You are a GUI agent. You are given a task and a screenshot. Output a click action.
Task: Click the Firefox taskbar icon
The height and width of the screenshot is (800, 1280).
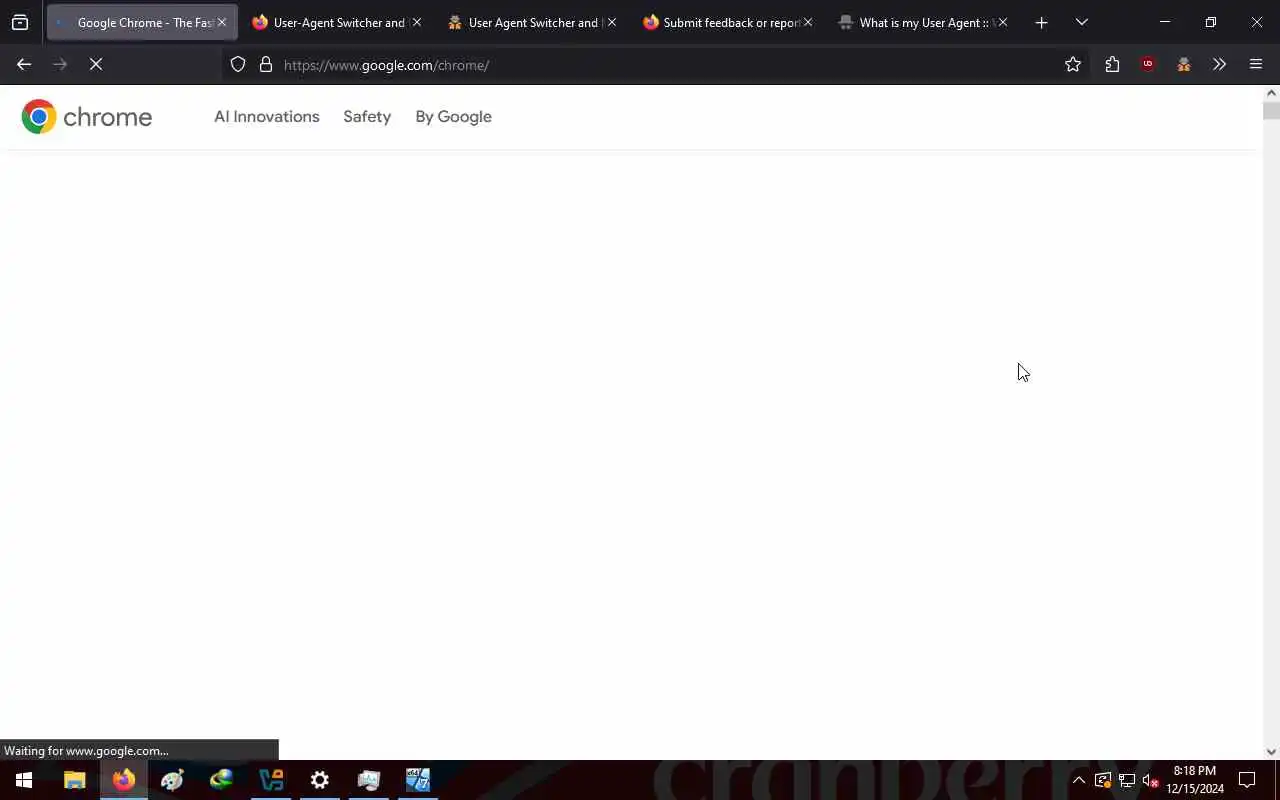(123, 780)
